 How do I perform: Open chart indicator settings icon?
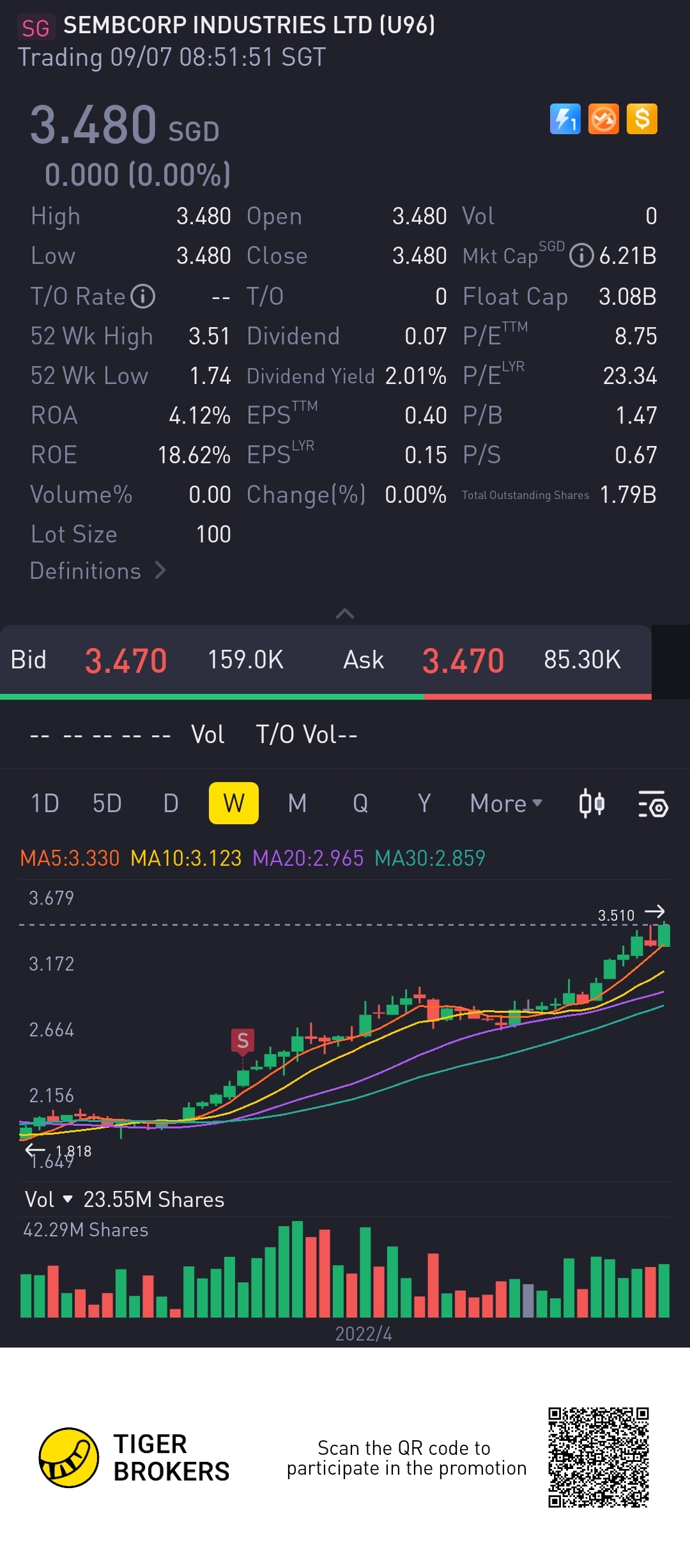coord(653,803)
